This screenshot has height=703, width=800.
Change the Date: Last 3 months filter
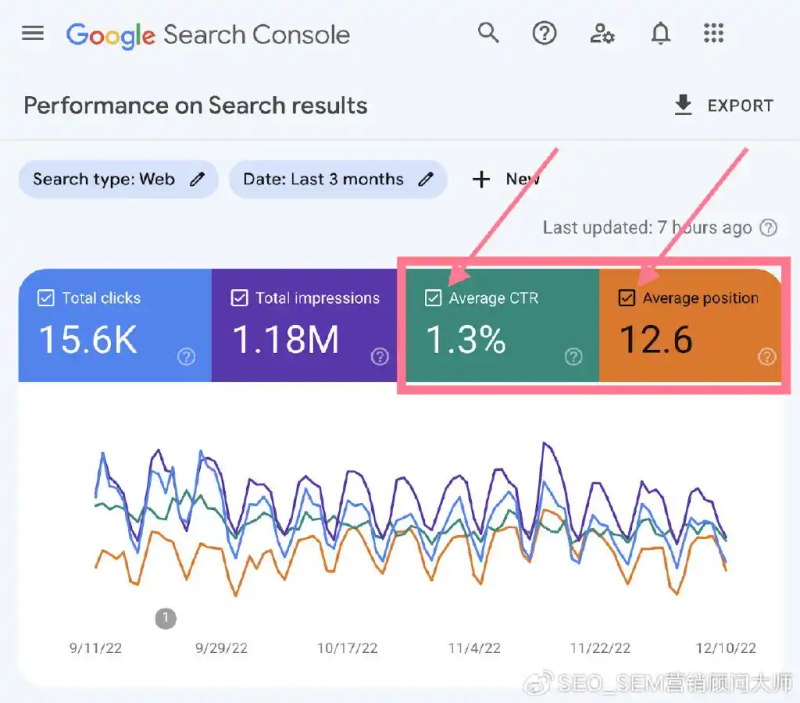pos(338,180)
